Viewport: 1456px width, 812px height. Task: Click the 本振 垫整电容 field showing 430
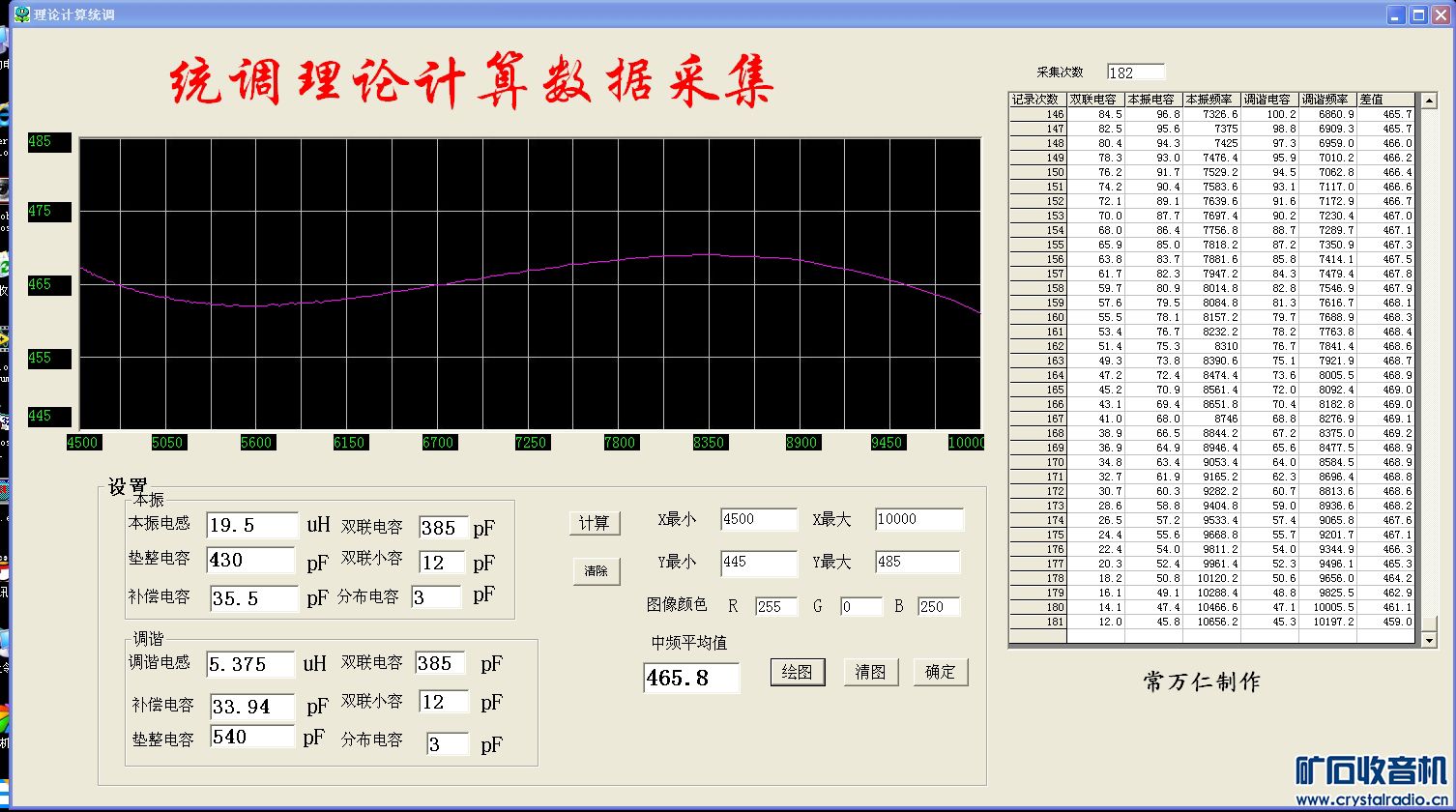(x=250, y=560)
